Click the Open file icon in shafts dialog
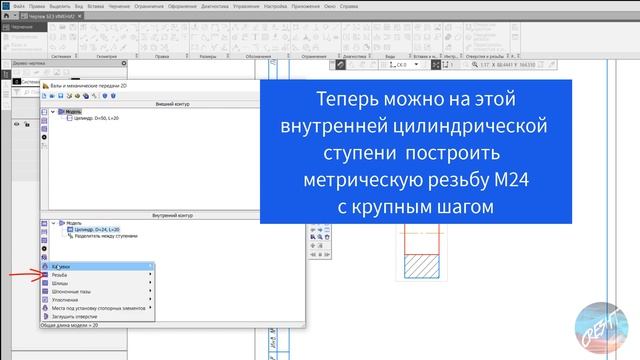 (x=52, y=96)
